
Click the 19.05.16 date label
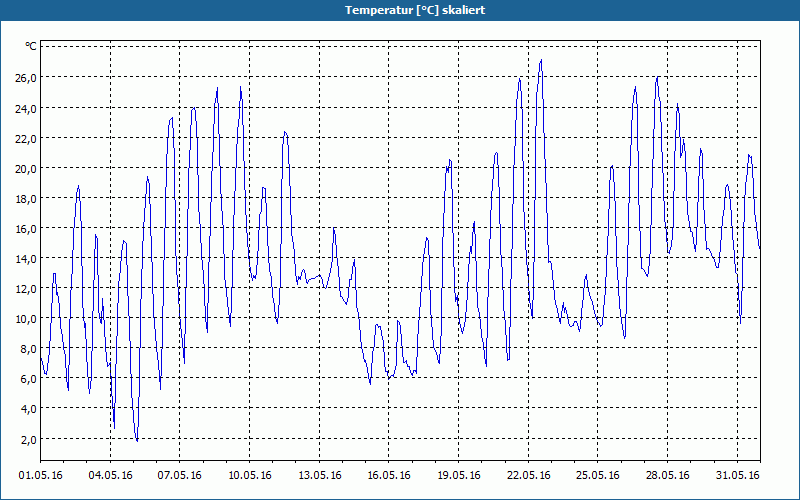(x=459, y=476)
